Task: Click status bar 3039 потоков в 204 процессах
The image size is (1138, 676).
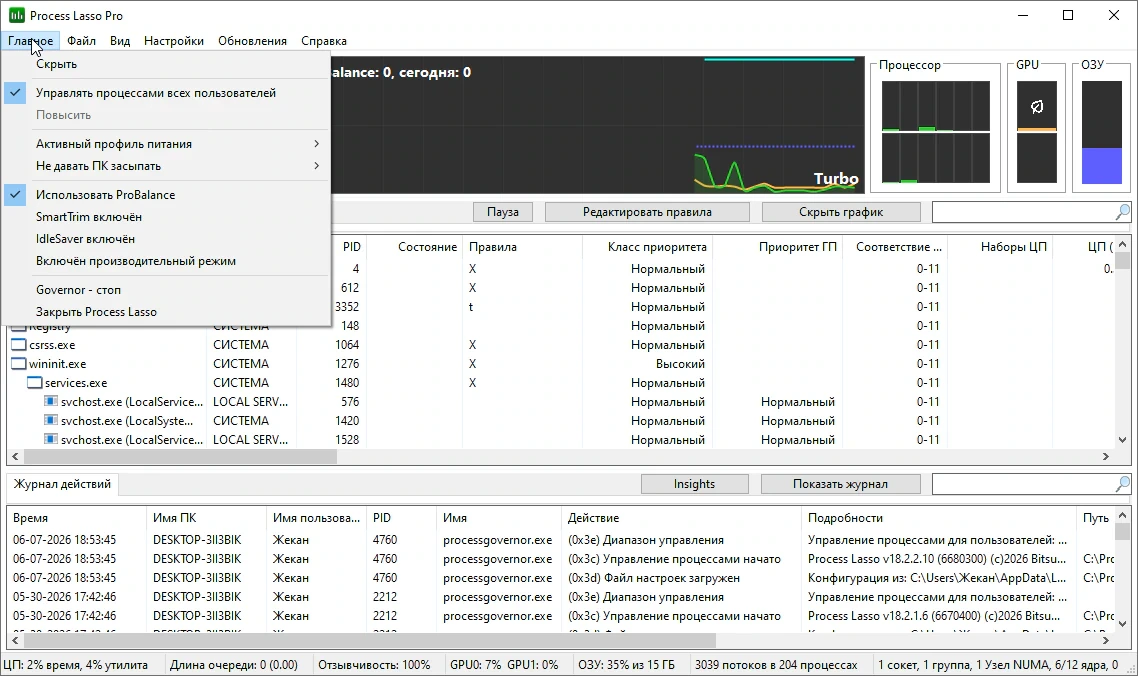Action: 776,664
